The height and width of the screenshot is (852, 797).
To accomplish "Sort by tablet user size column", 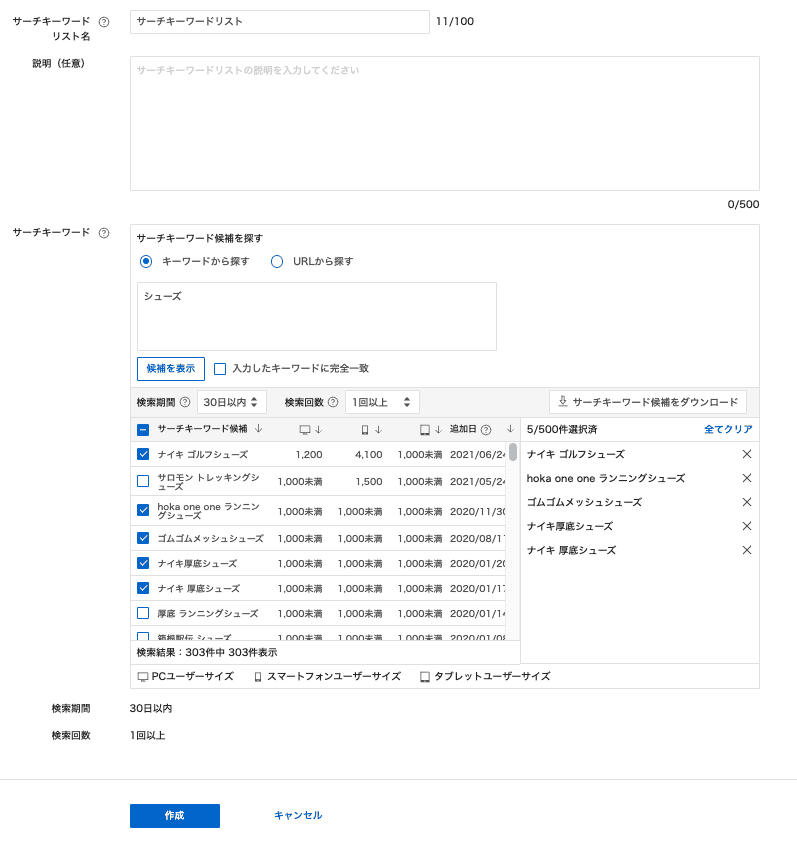I will (x=438, y=430).
